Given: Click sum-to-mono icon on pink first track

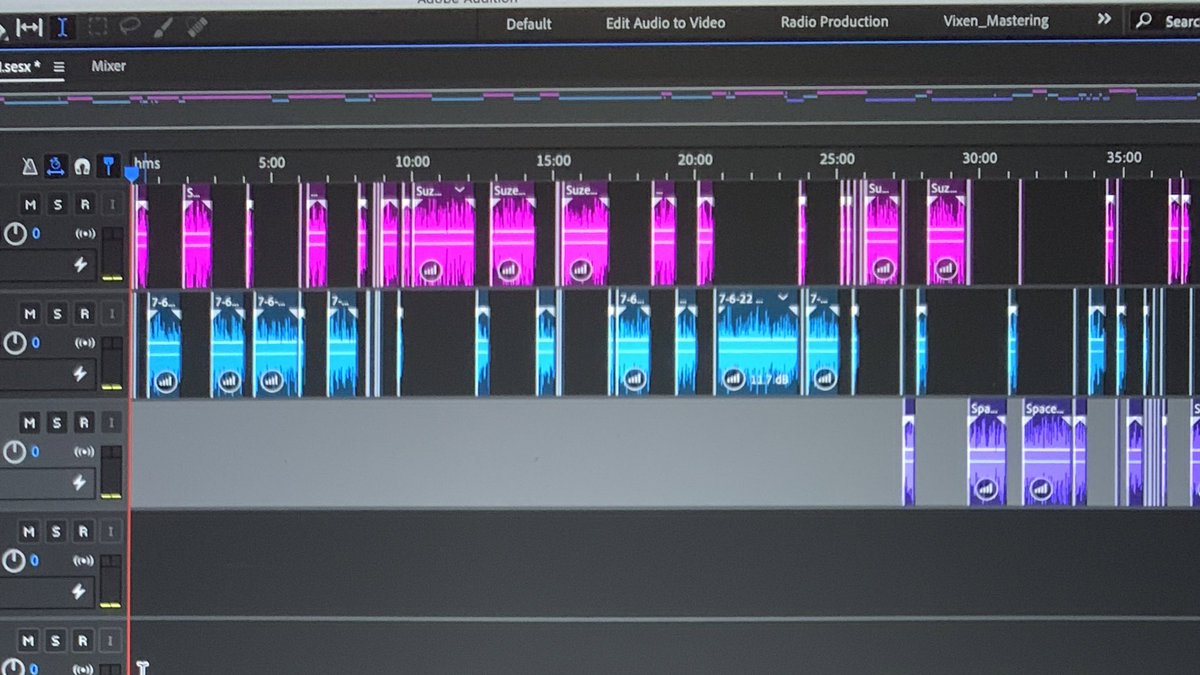Looking at the screenshot, I should coord(87,235).
